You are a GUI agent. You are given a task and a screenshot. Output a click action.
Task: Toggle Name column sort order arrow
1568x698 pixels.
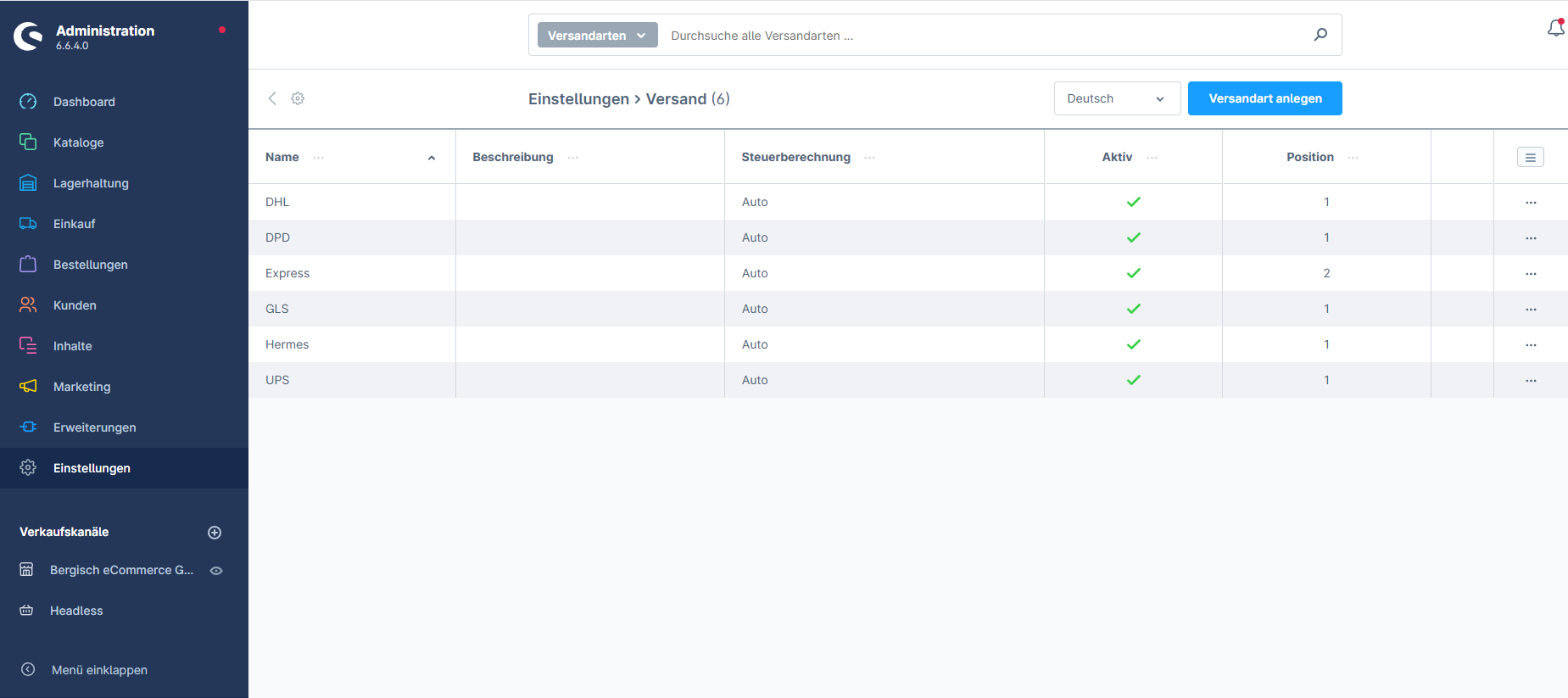click(x=431, y=158)
